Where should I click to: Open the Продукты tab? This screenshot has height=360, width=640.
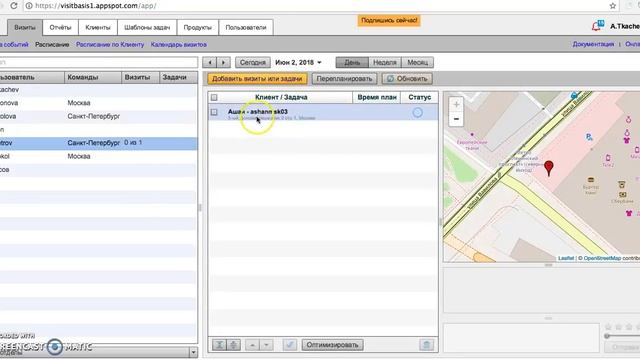point(198,27)
